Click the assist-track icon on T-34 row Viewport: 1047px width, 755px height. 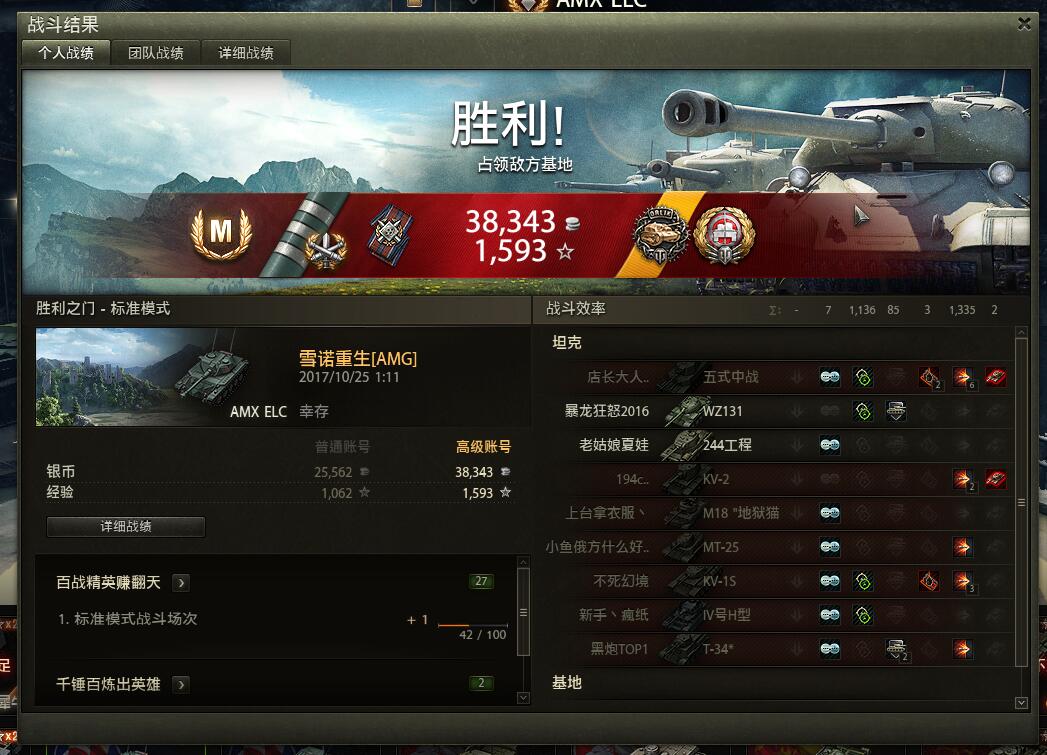click(x=896, y=648)
